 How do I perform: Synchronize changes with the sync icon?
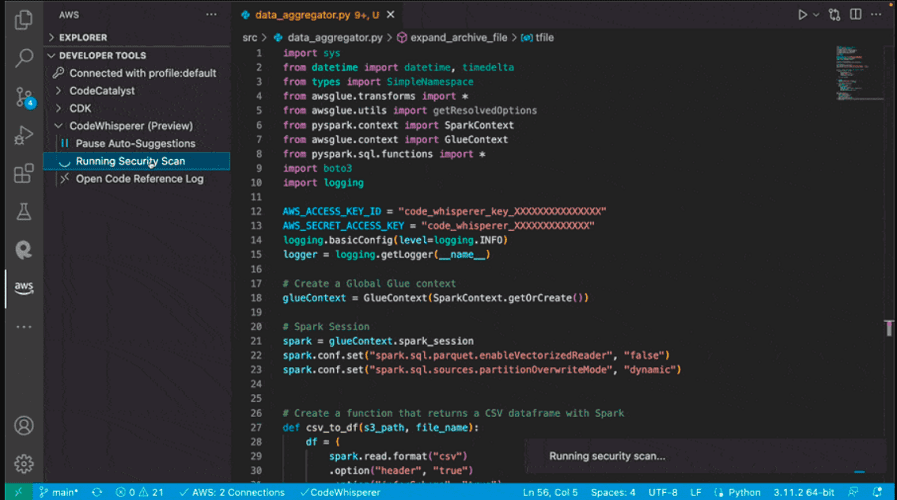(97, 492)
